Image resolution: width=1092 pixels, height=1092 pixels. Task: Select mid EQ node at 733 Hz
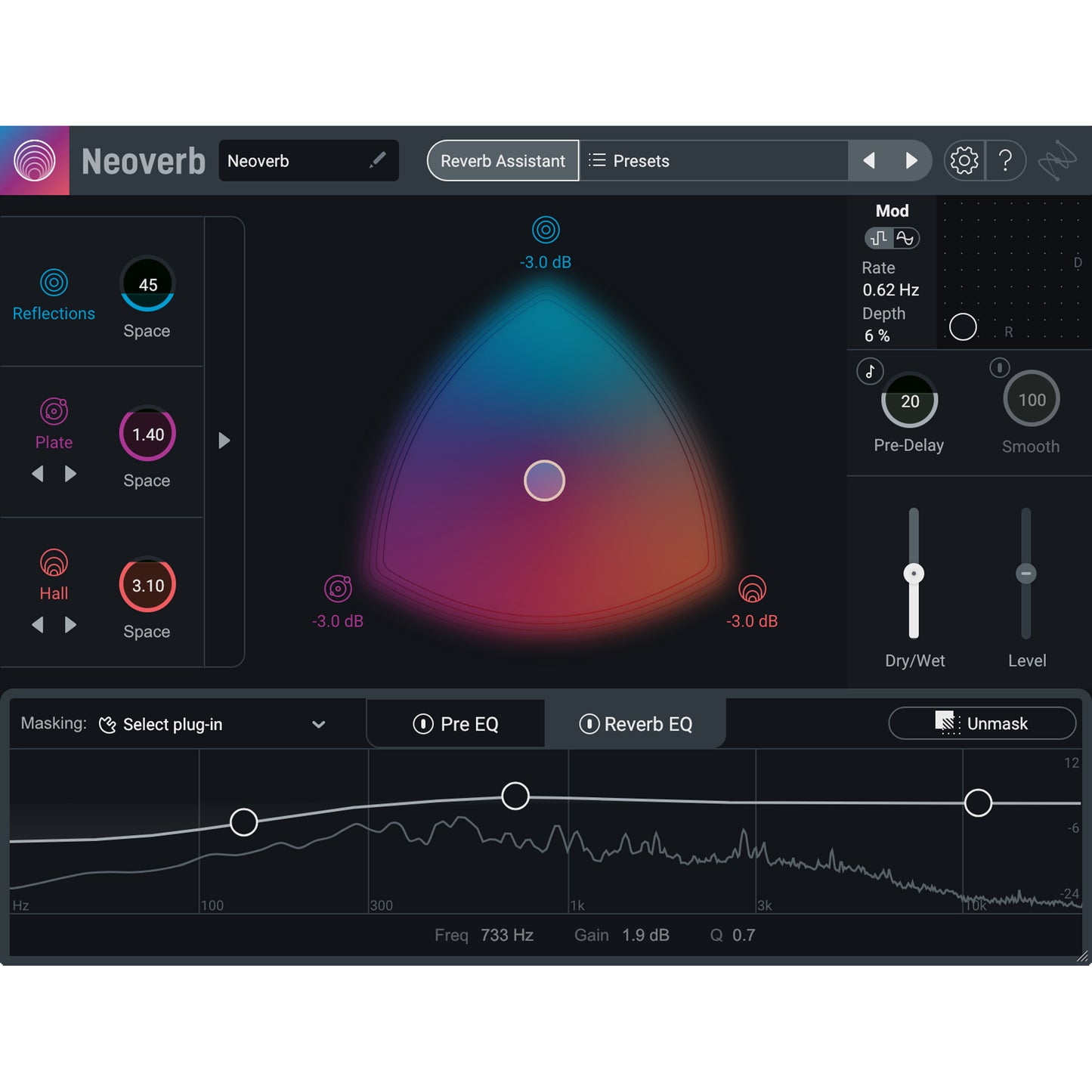tap(515, 796)
